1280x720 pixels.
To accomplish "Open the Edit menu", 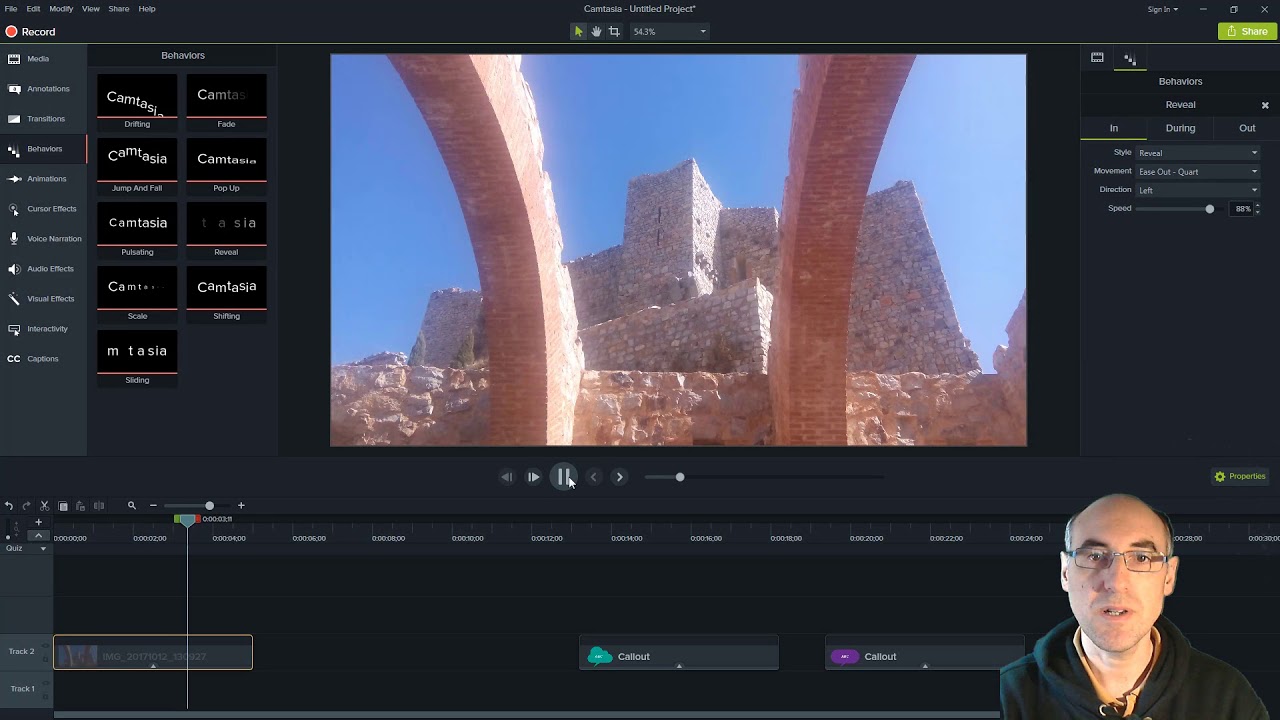I will pos(33,9).
